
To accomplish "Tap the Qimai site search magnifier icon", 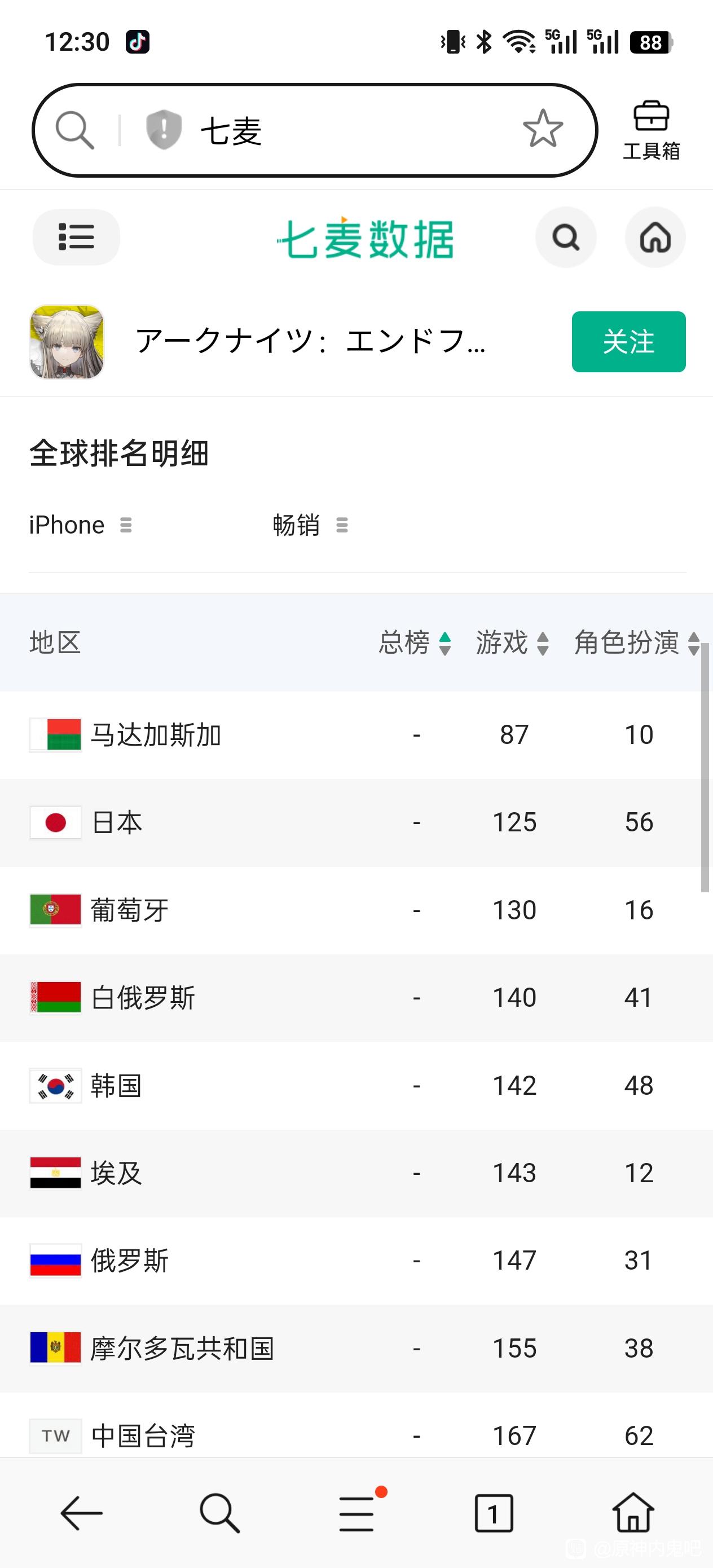I will coord(566,237).
